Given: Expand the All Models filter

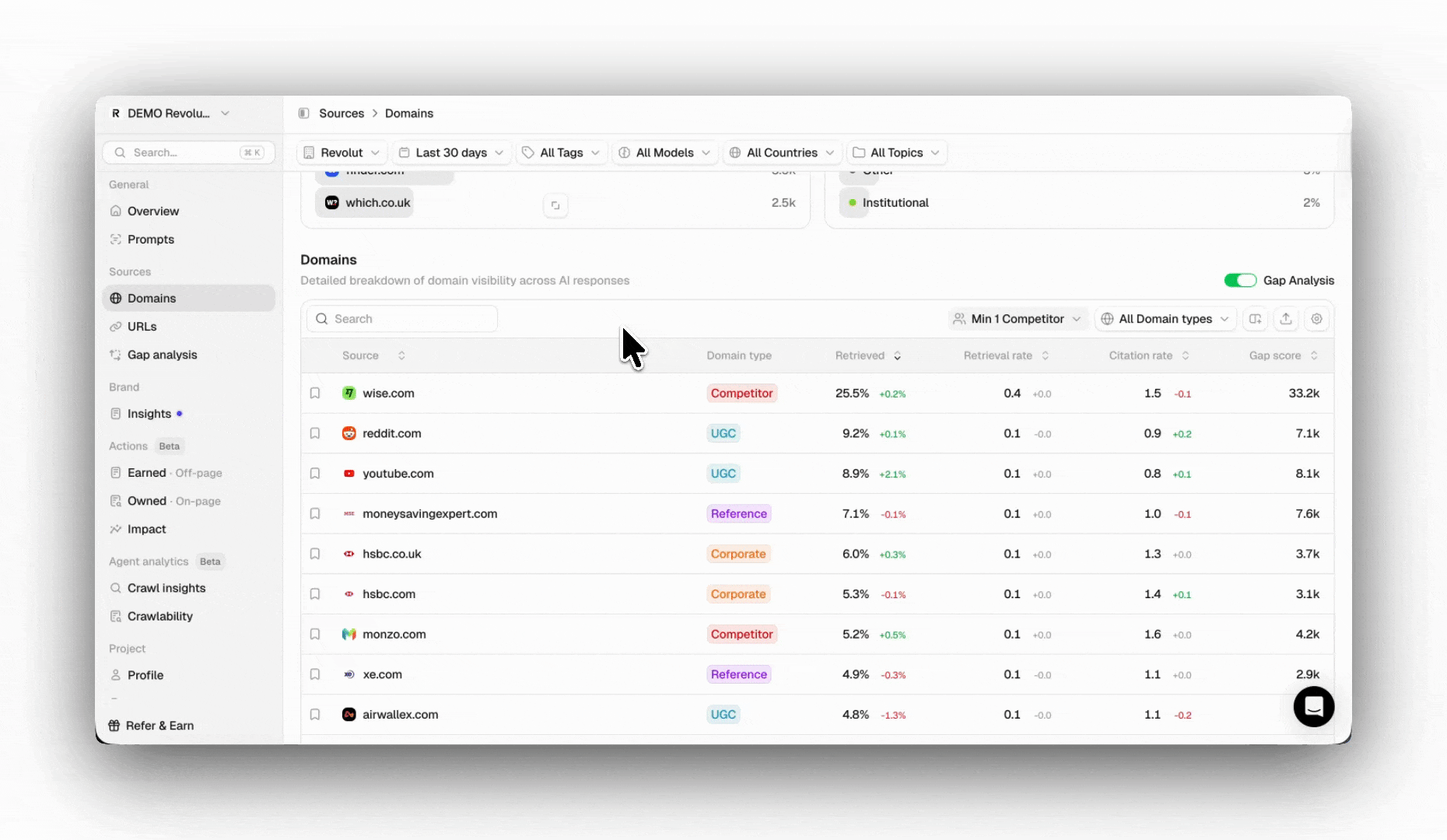Looking at the screenshot, I should (665, 152).
